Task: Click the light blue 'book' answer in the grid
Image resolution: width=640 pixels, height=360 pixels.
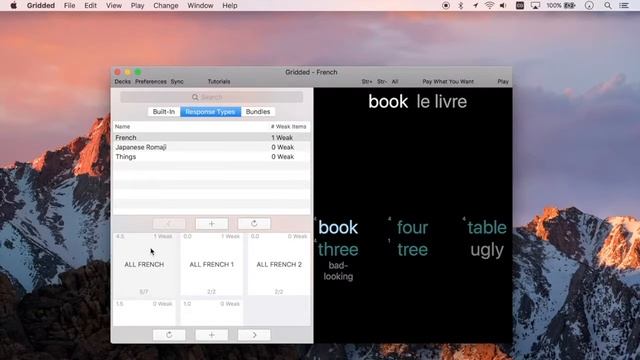Action: tap(338, 227)
